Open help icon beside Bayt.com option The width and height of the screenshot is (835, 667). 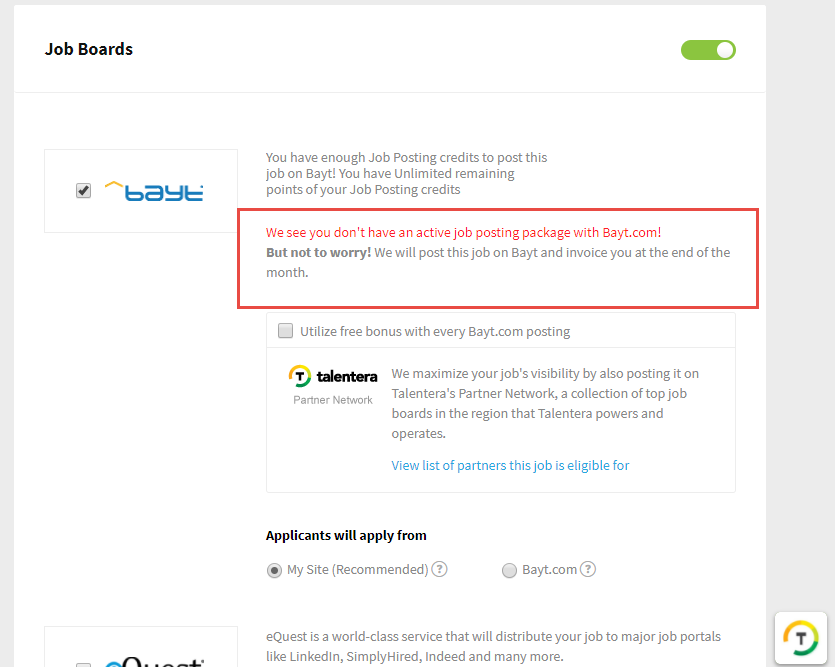coord(588,569)
